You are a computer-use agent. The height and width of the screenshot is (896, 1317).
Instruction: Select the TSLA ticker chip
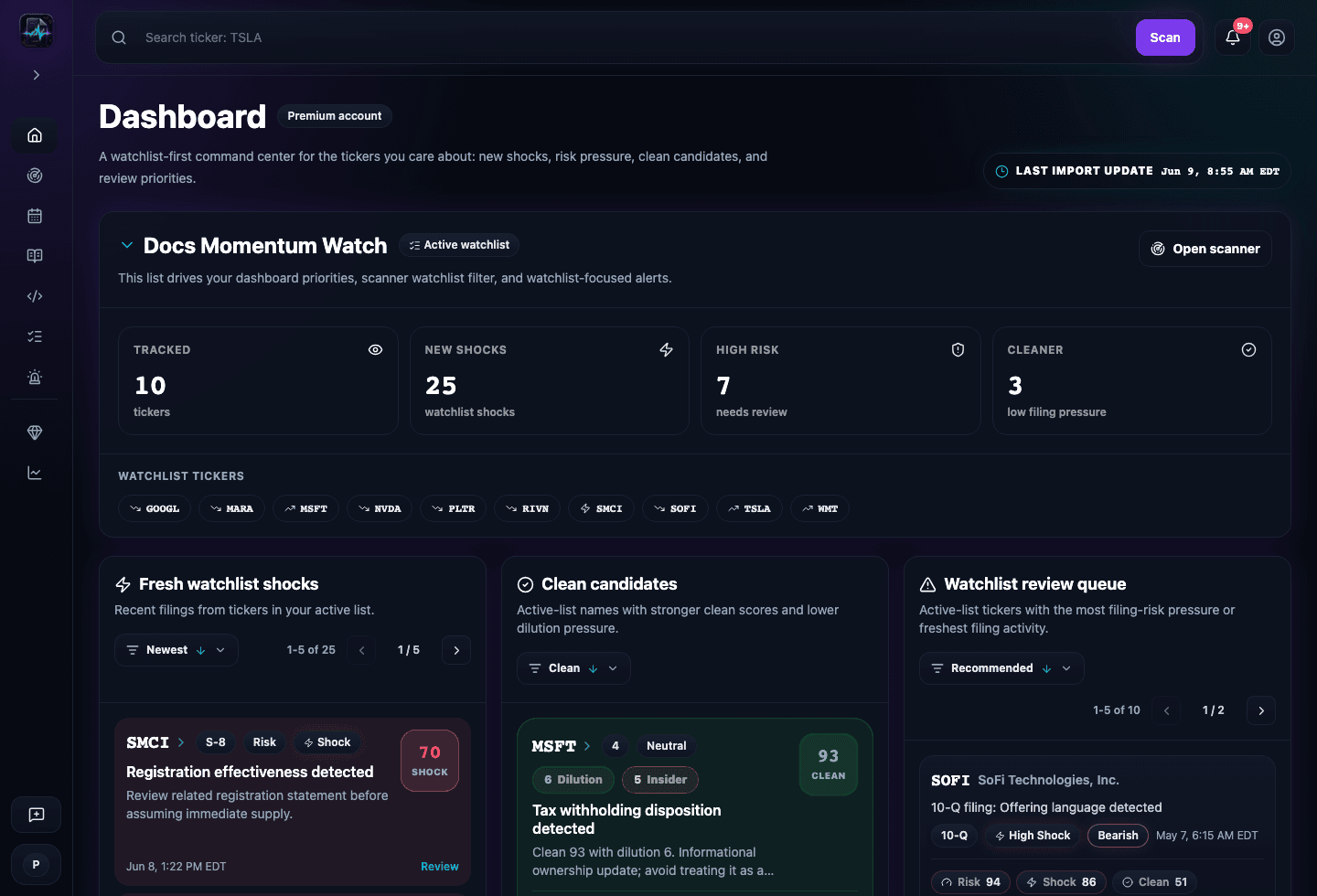pyautogui.click(x=749, y=508)
